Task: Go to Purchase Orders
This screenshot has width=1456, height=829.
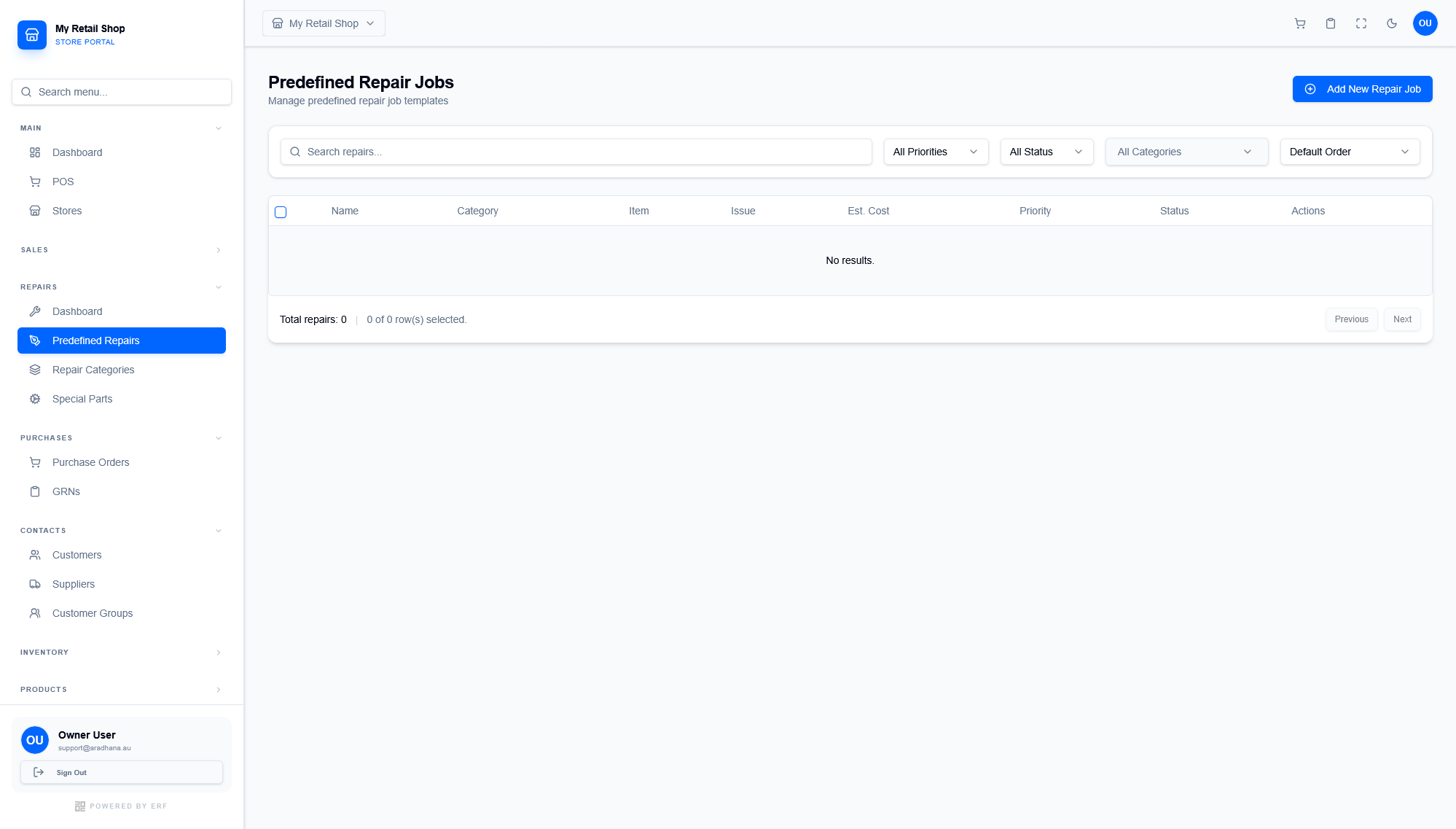Action: (x=121, y=462)
